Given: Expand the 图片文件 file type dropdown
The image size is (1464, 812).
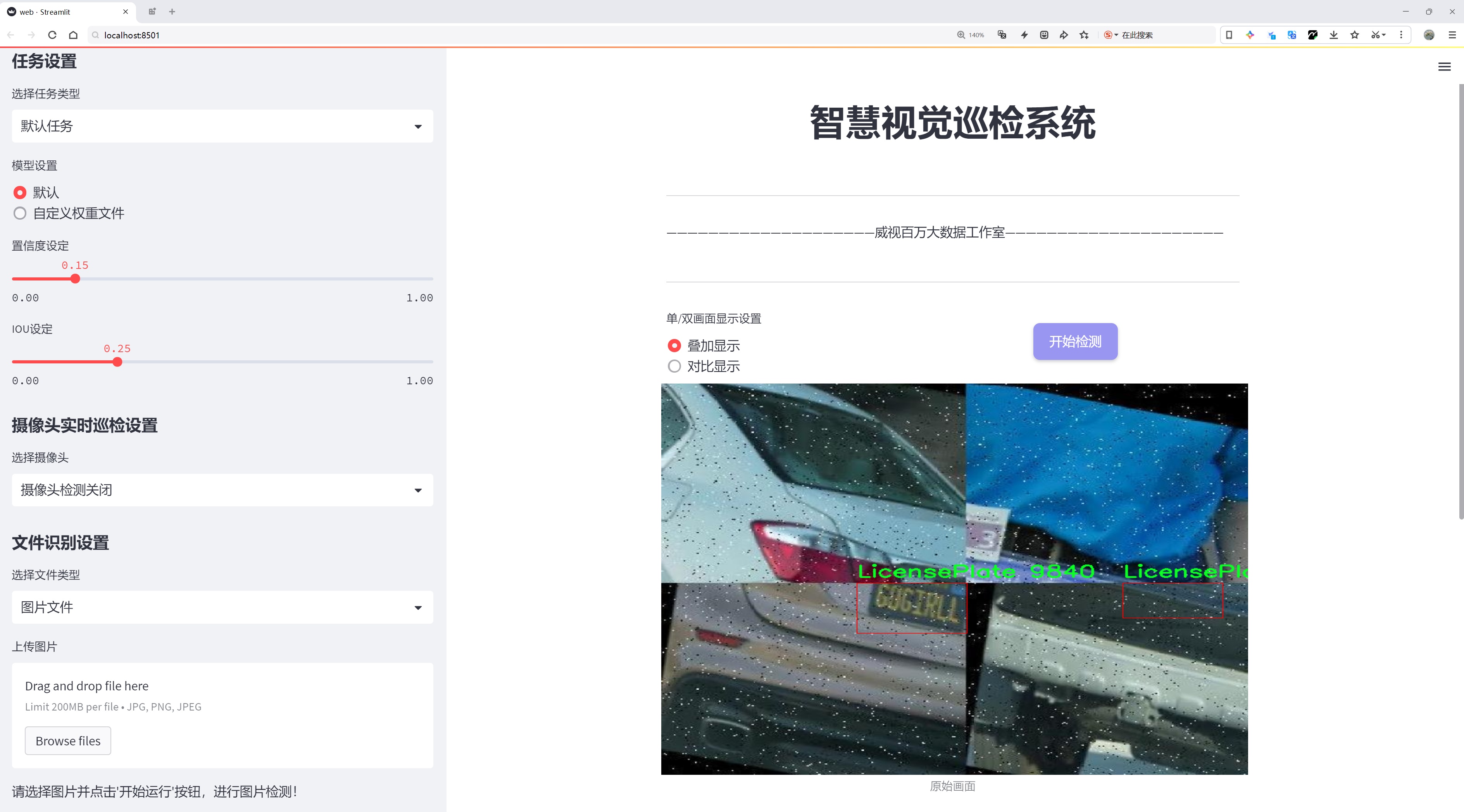Looking at the screenshot, I should click(222, 607).
